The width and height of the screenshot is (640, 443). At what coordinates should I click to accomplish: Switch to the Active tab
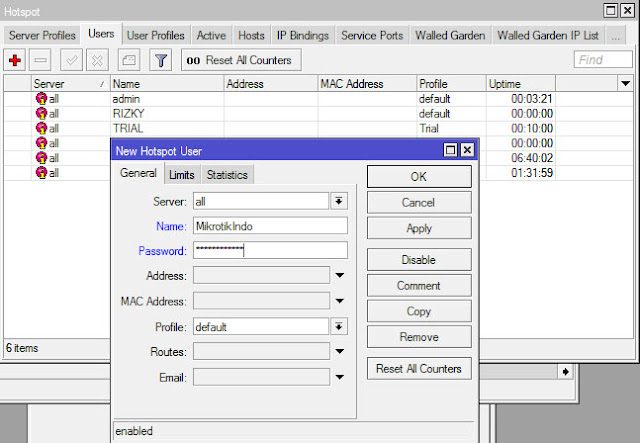tap(211, 36)
